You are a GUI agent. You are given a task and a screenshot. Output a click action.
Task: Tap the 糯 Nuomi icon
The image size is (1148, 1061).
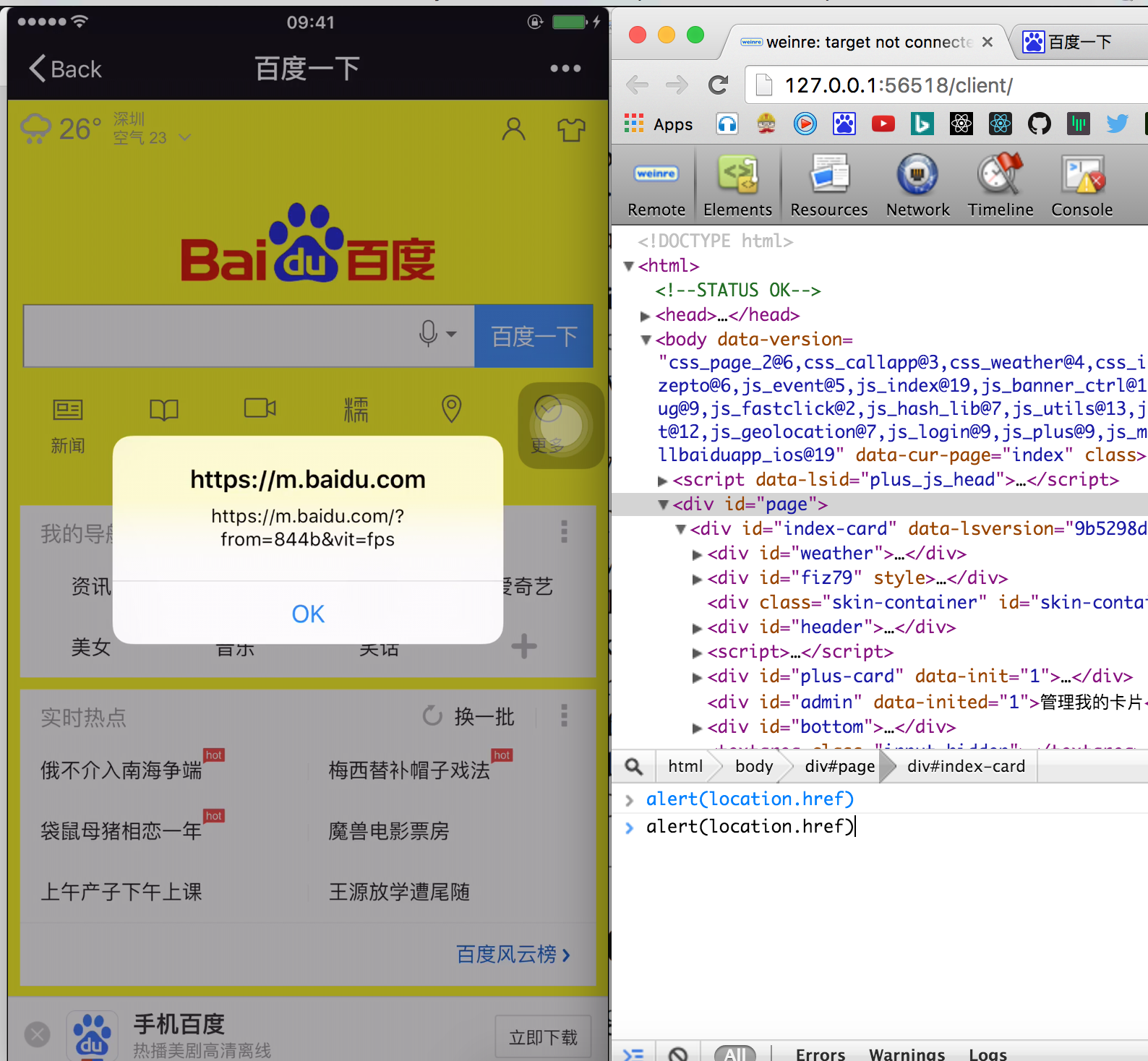coord(356,410)
